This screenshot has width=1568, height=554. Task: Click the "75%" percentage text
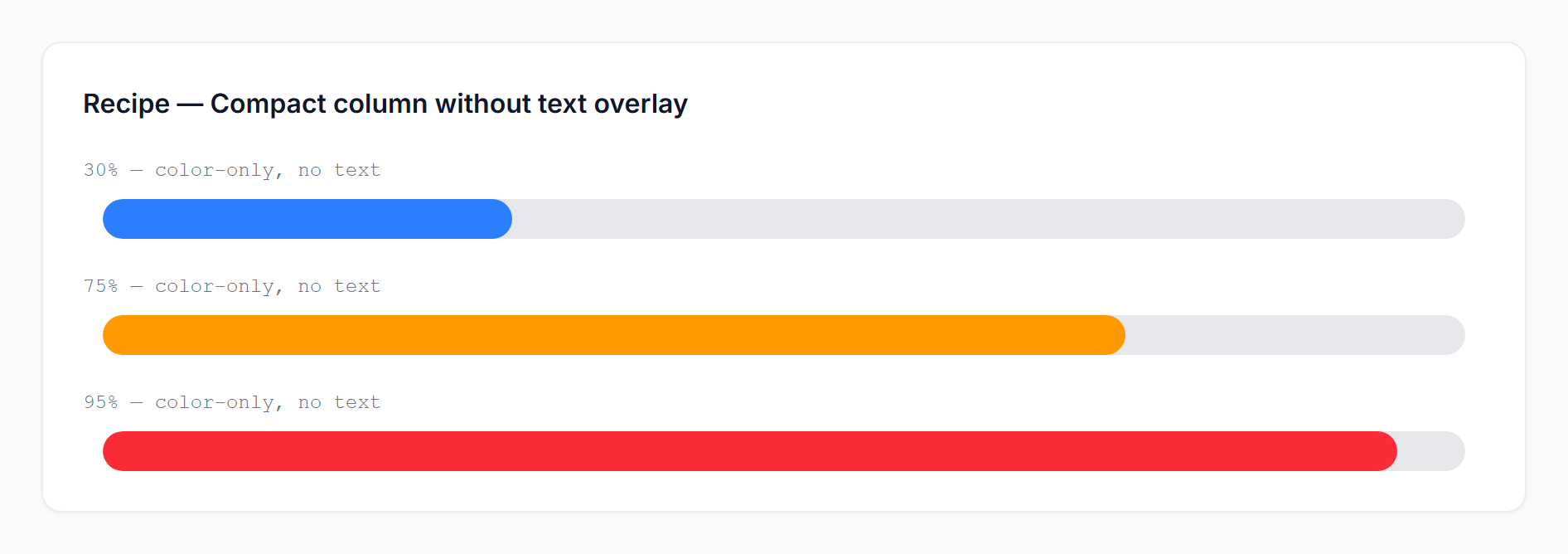coord(100,286)
